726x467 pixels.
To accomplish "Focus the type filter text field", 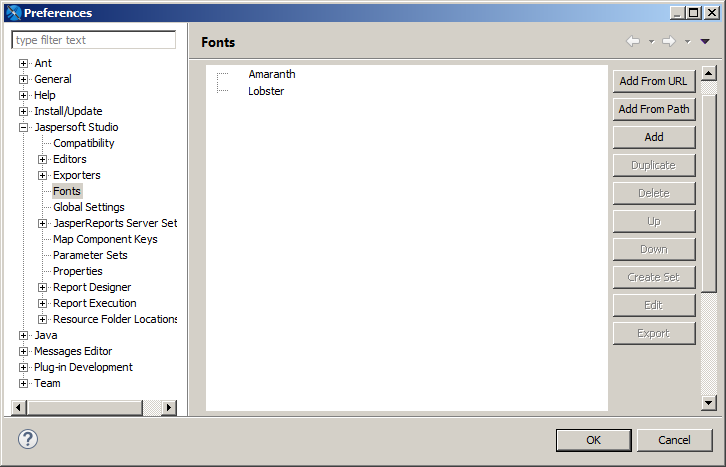I will tap(94, 40).
